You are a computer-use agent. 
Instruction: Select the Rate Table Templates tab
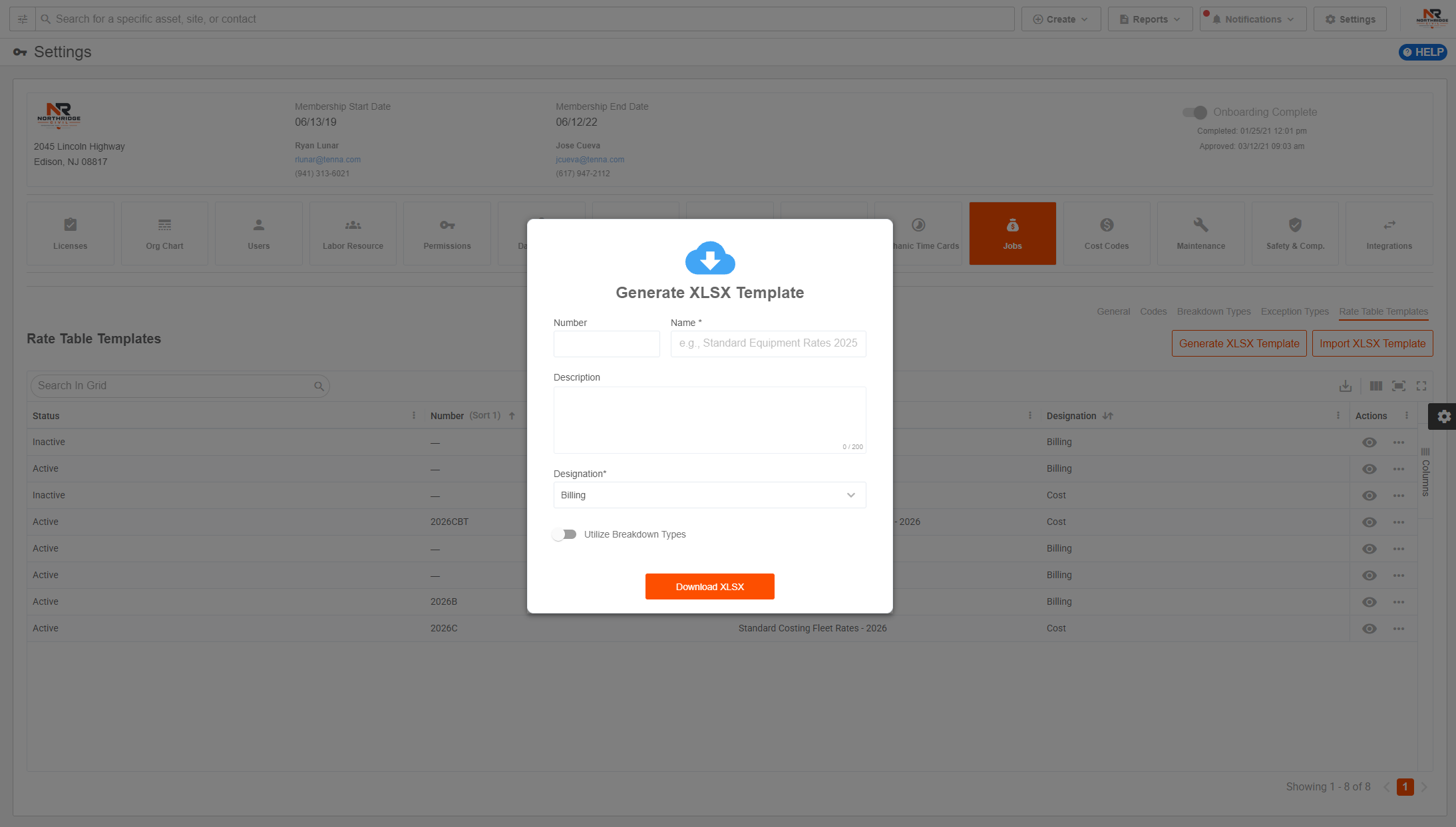tap(1383, 311)
